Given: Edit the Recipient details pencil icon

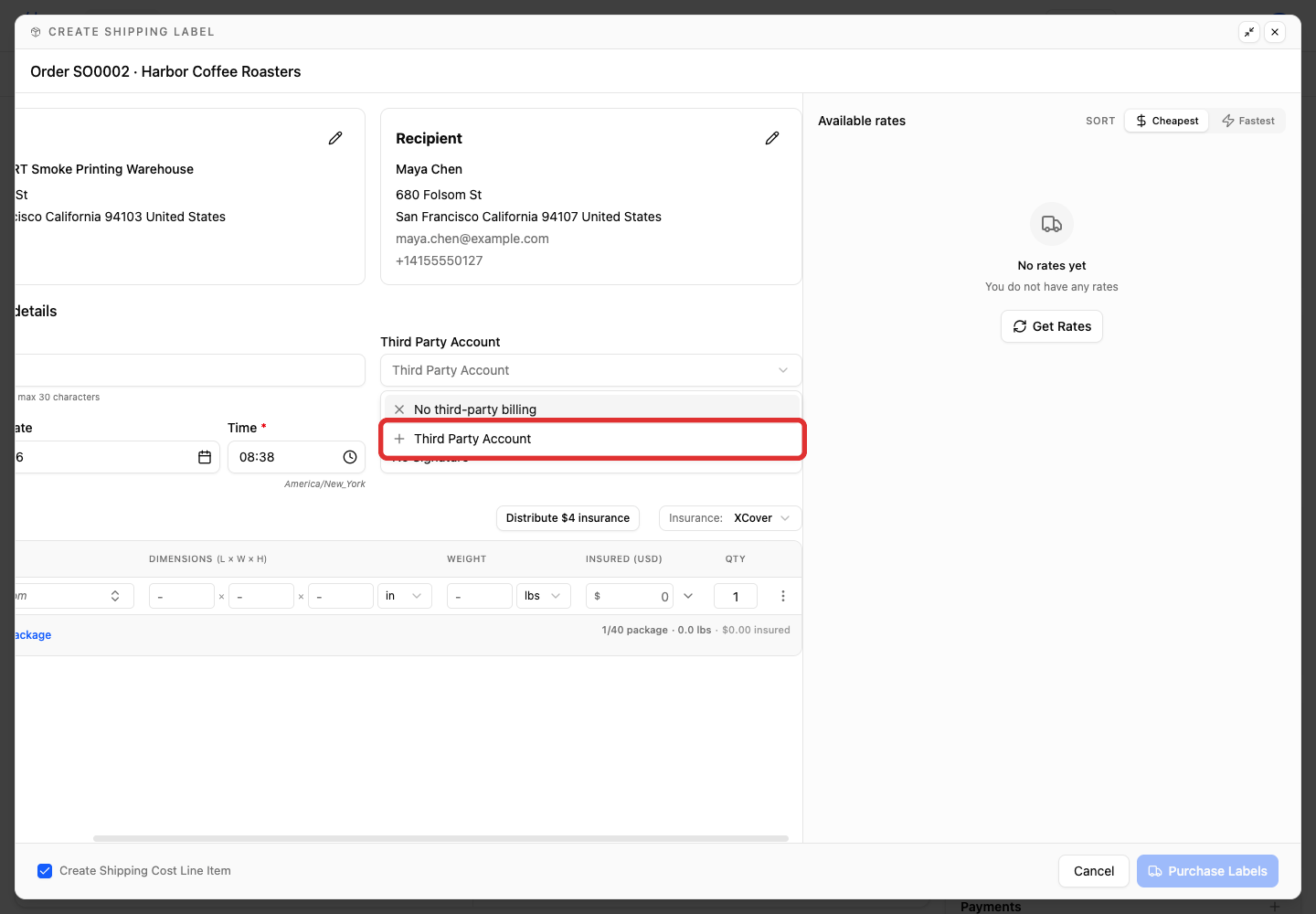Looking at the screenshot, I should point(772,138).
